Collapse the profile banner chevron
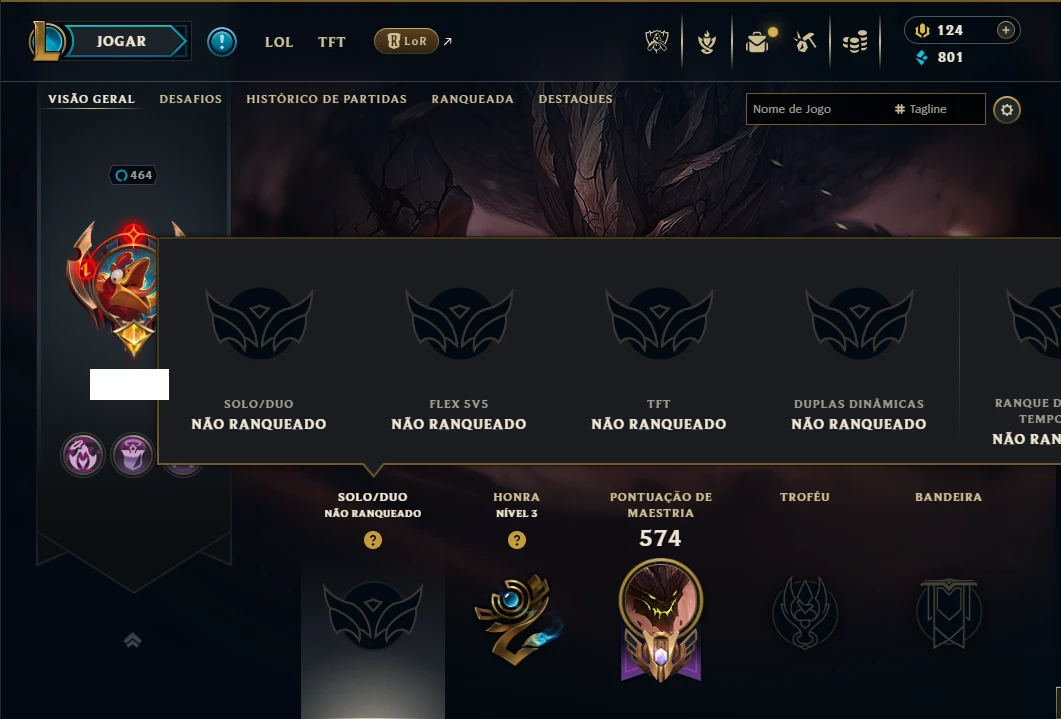 point(133,640)
